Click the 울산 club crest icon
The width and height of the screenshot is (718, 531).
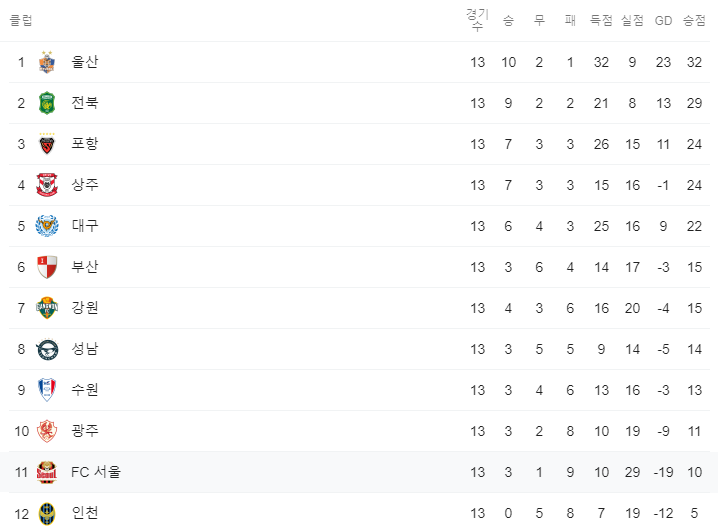tap(47, 62)
